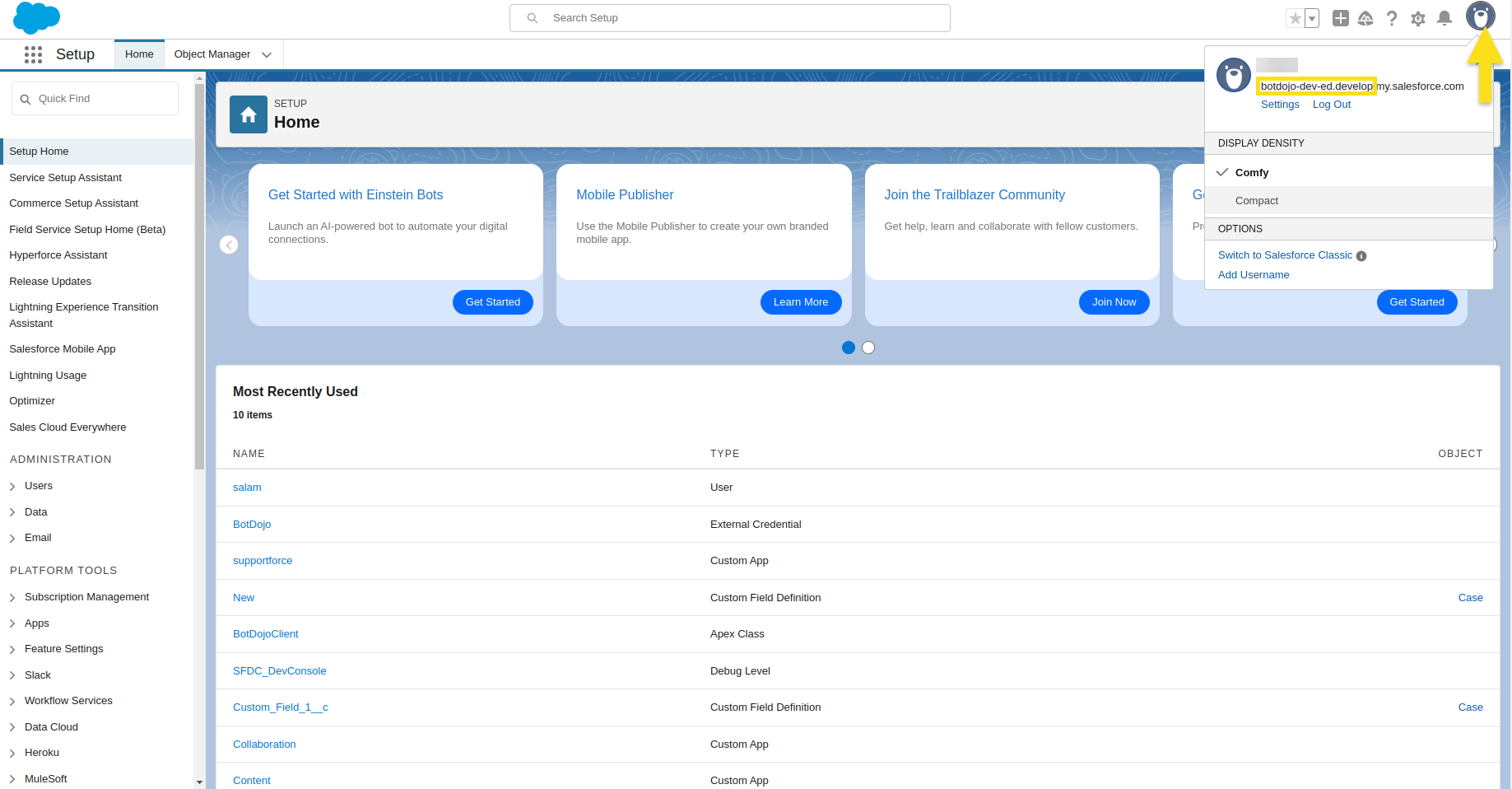Image resolution: width=1512 pixels, height=789 pixels.
Task: Click the user profile avatar in header
Action: point(1481,16)
